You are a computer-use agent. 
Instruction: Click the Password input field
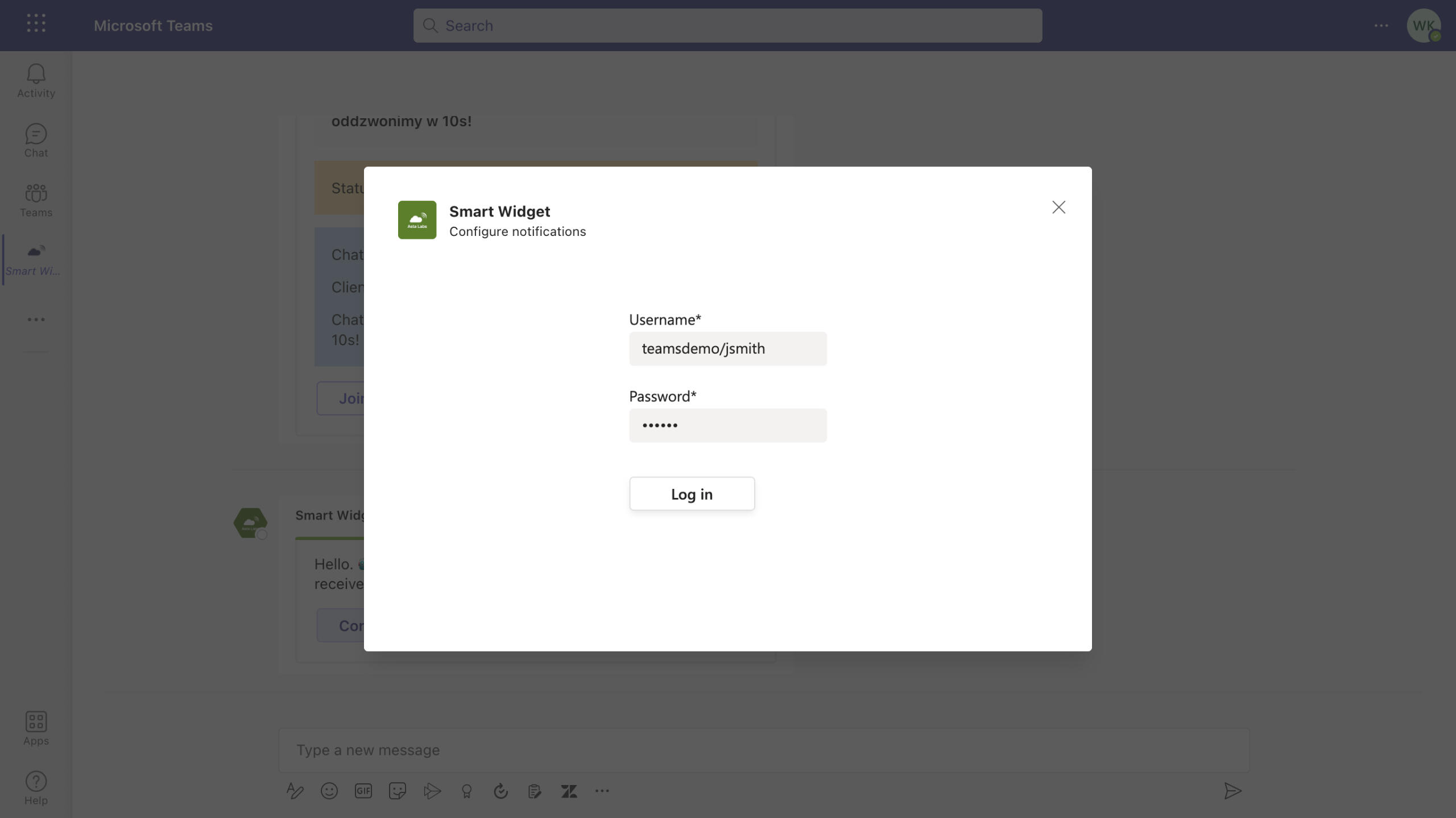[727, 425]
